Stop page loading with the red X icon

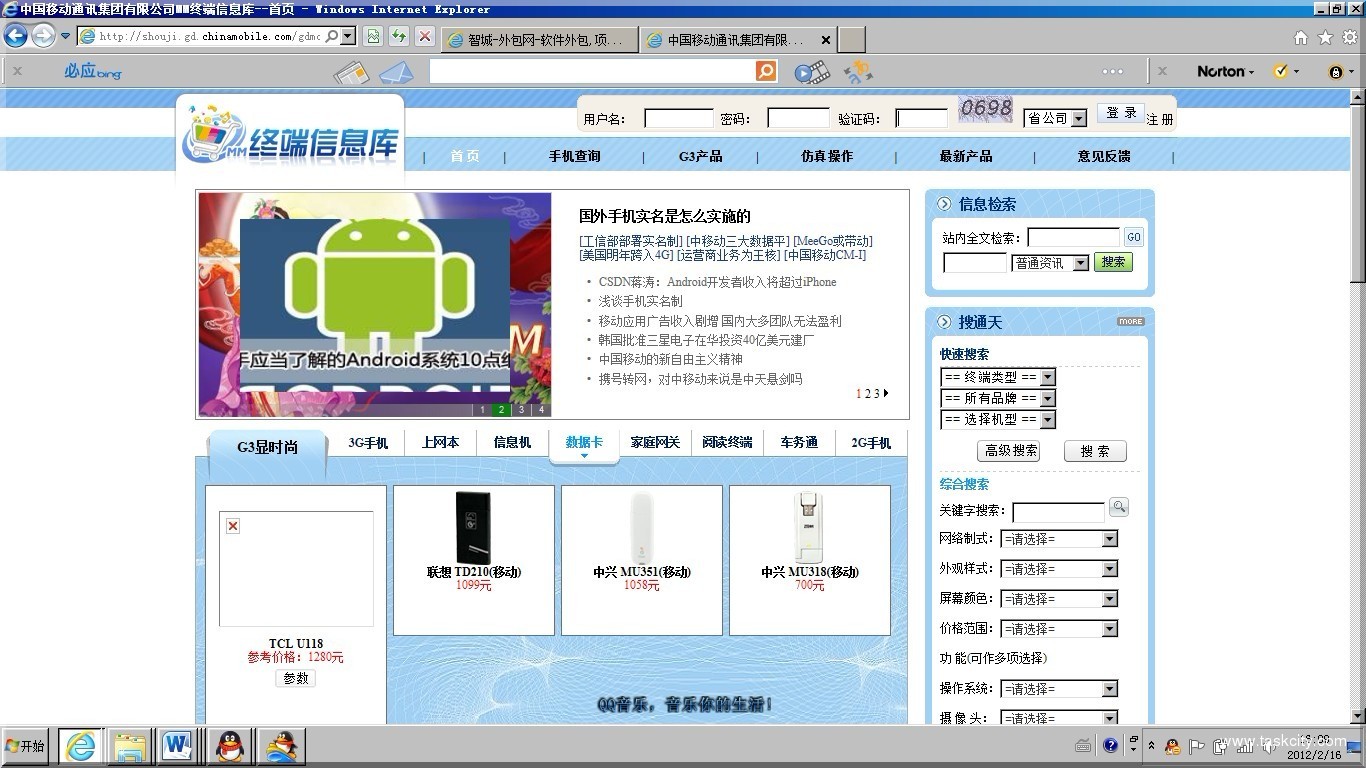[425, 37]
